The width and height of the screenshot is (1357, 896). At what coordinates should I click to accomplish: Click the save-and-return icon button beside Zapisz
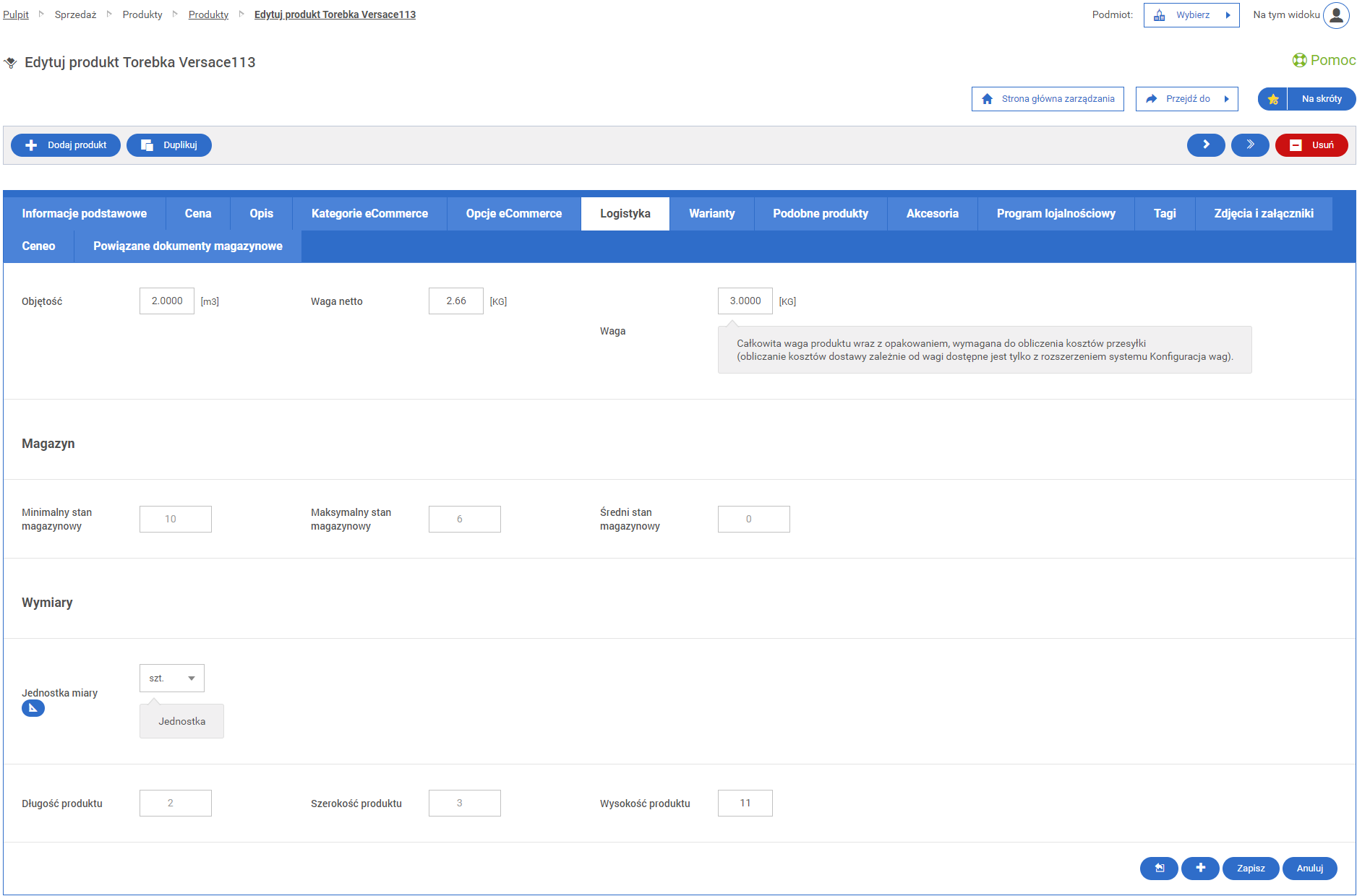pyautogui.click(x=1158, y=869)
